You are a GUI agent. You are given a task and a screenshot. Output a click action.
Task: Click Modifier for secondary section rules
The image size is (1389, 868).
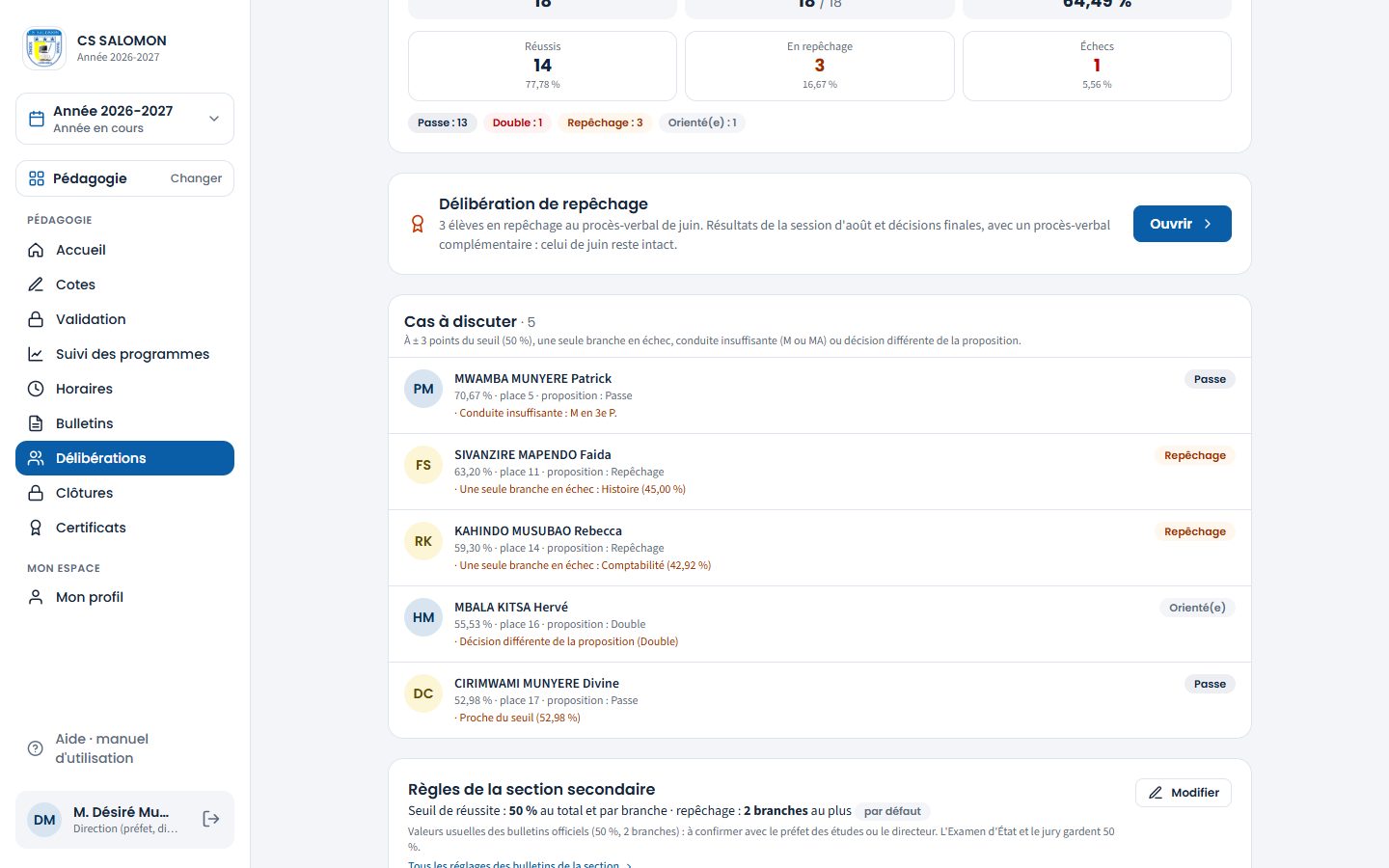1184,793
